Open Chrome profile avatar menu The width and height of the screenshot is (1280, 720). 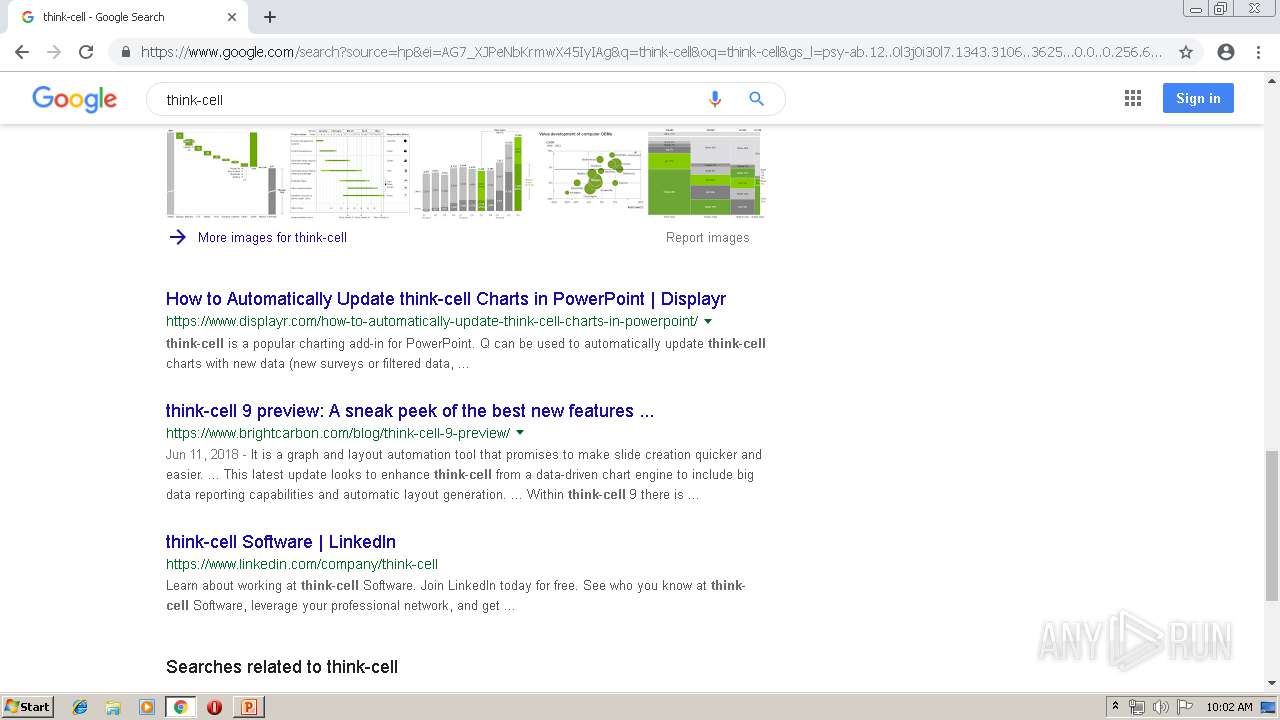click(x=1226, y=52)
